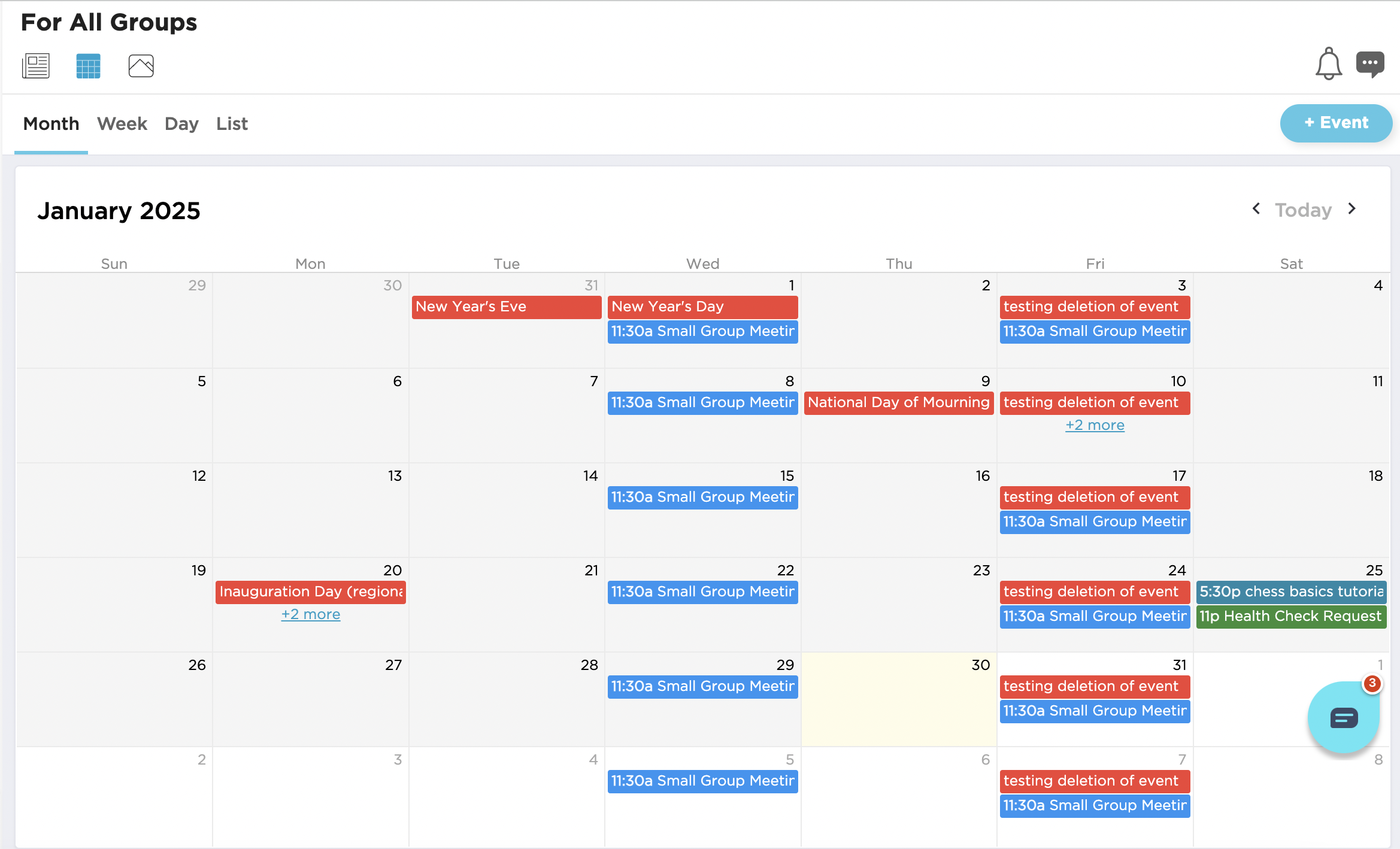
Task: Open the chess basics tutorial event
Action: 1291,592
